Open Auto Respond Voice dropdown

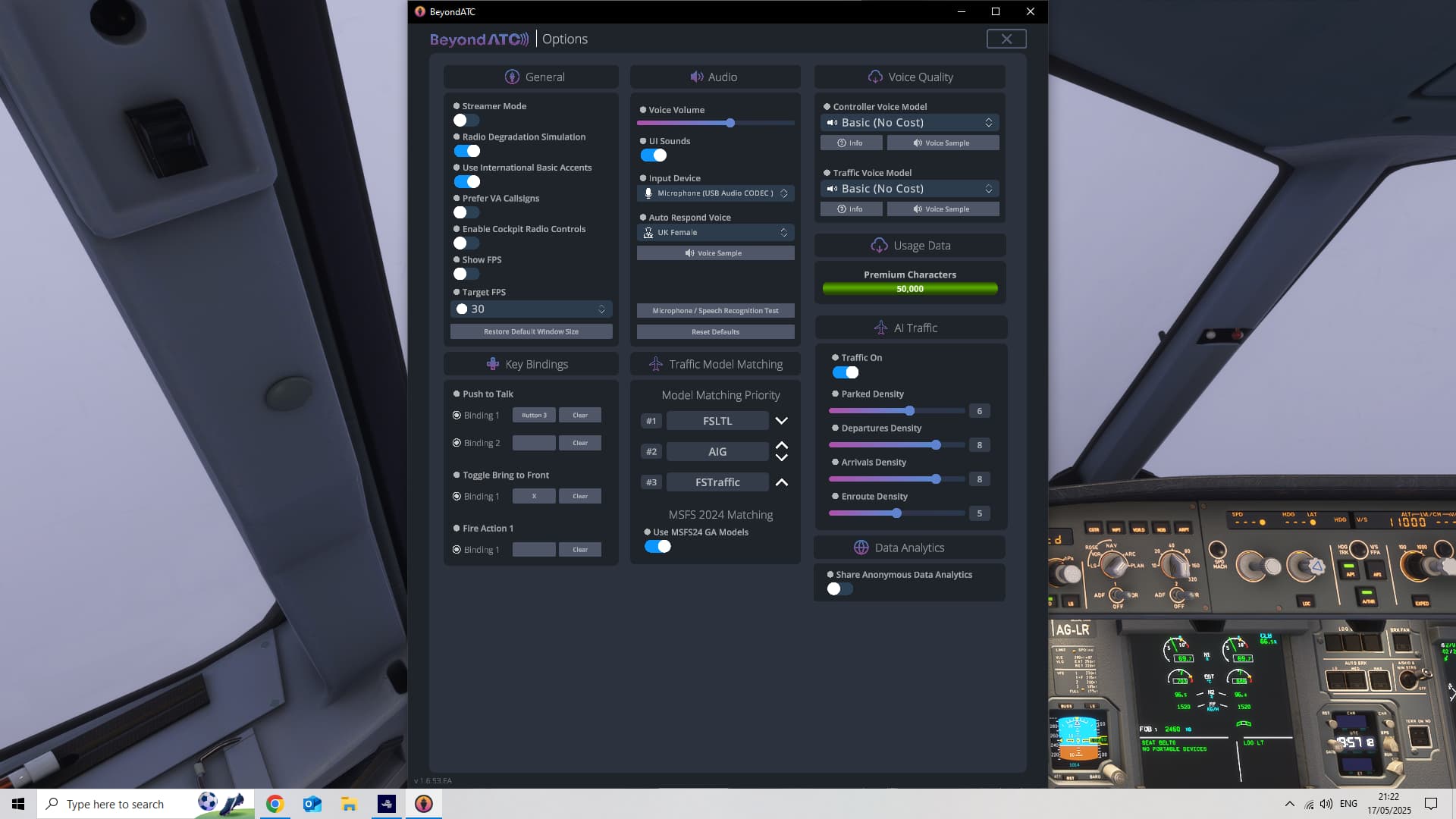715,233
